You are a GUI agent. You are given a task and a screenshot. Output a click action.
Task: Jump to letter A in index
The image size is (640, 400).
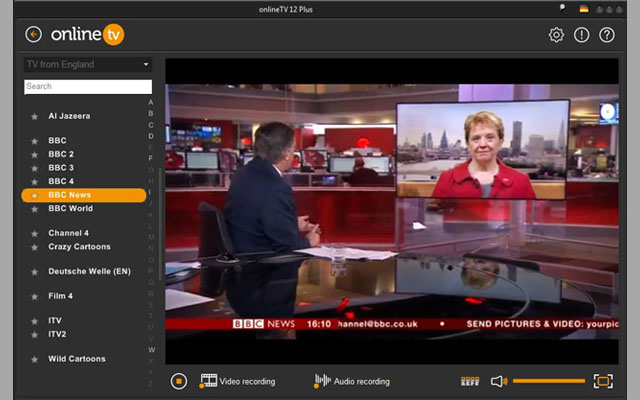151,102
